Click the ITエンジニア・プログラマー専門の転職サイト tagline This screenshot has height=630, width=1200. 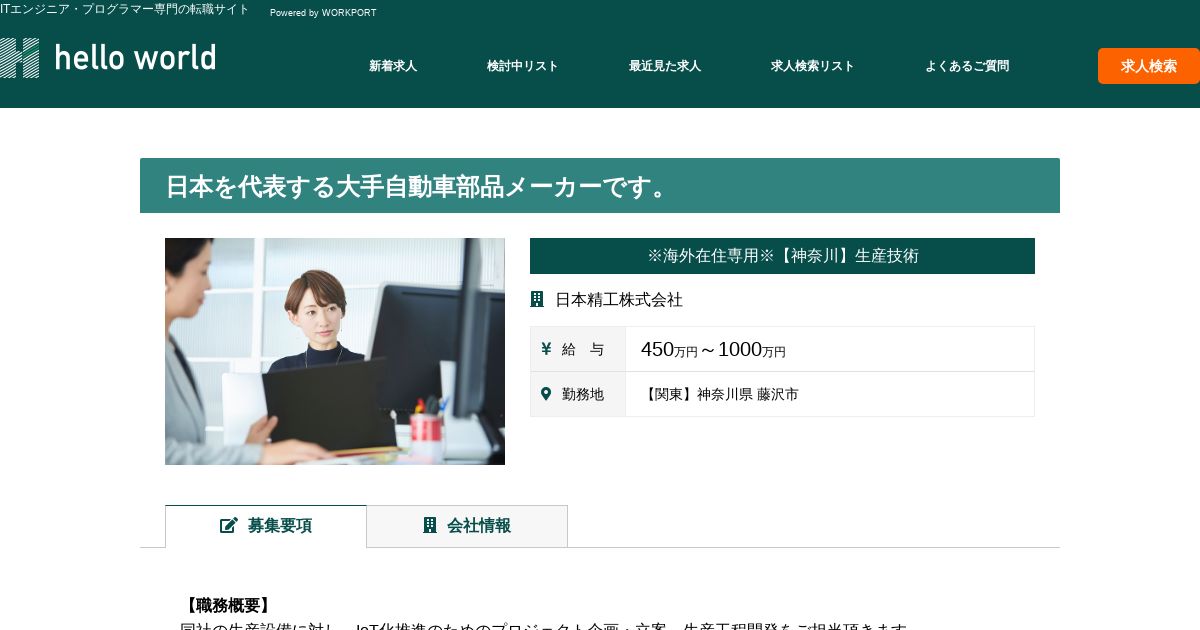(125, 10)
